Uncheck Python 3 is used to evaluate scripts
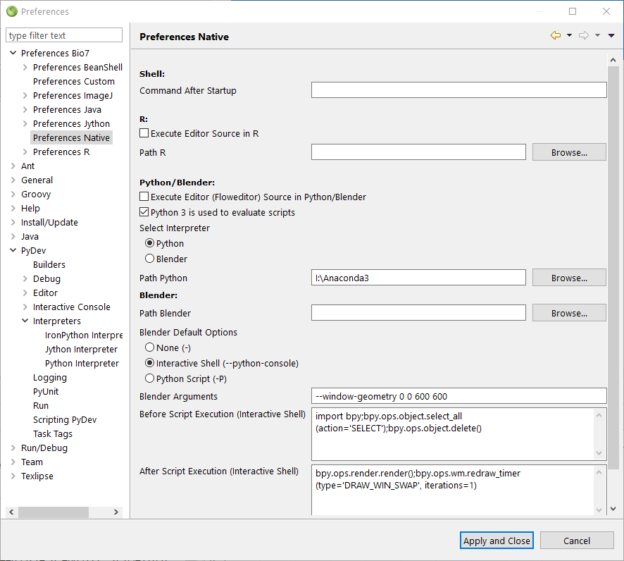The image size is (624, 561). [145, 212]
